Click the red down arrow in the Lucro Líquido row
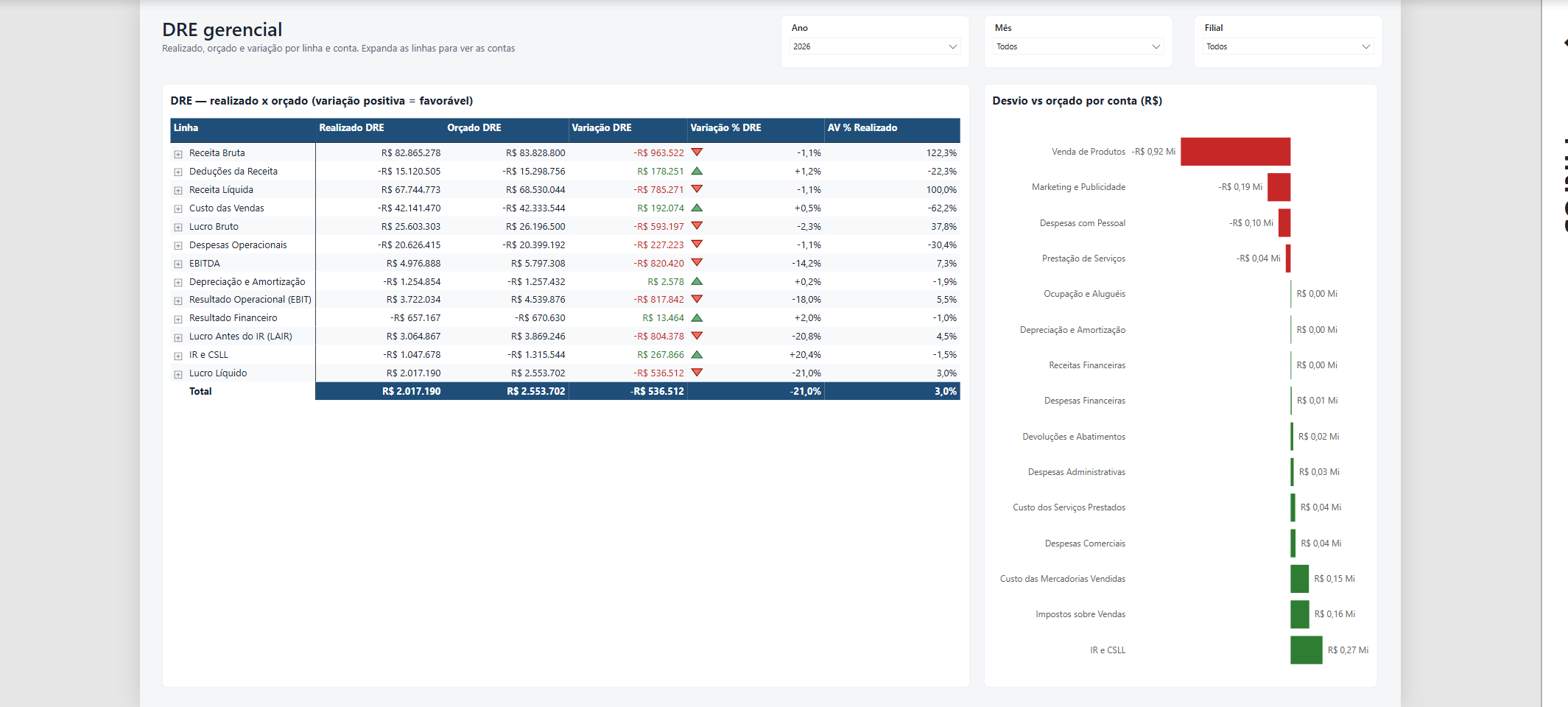The height and width of the screenshot is (707, 1568). coord(697,373)
